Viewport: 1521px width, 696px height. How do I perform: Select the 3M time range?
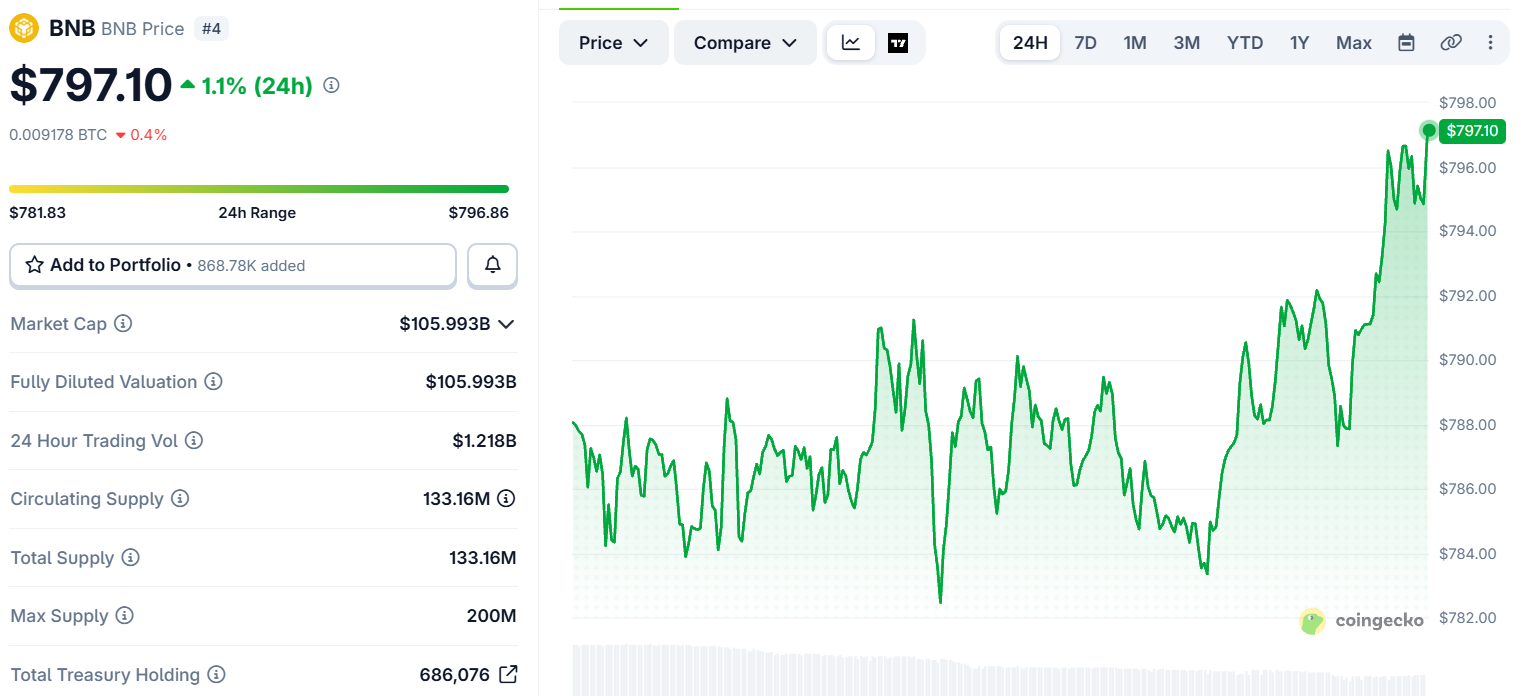pos(1187,43)
